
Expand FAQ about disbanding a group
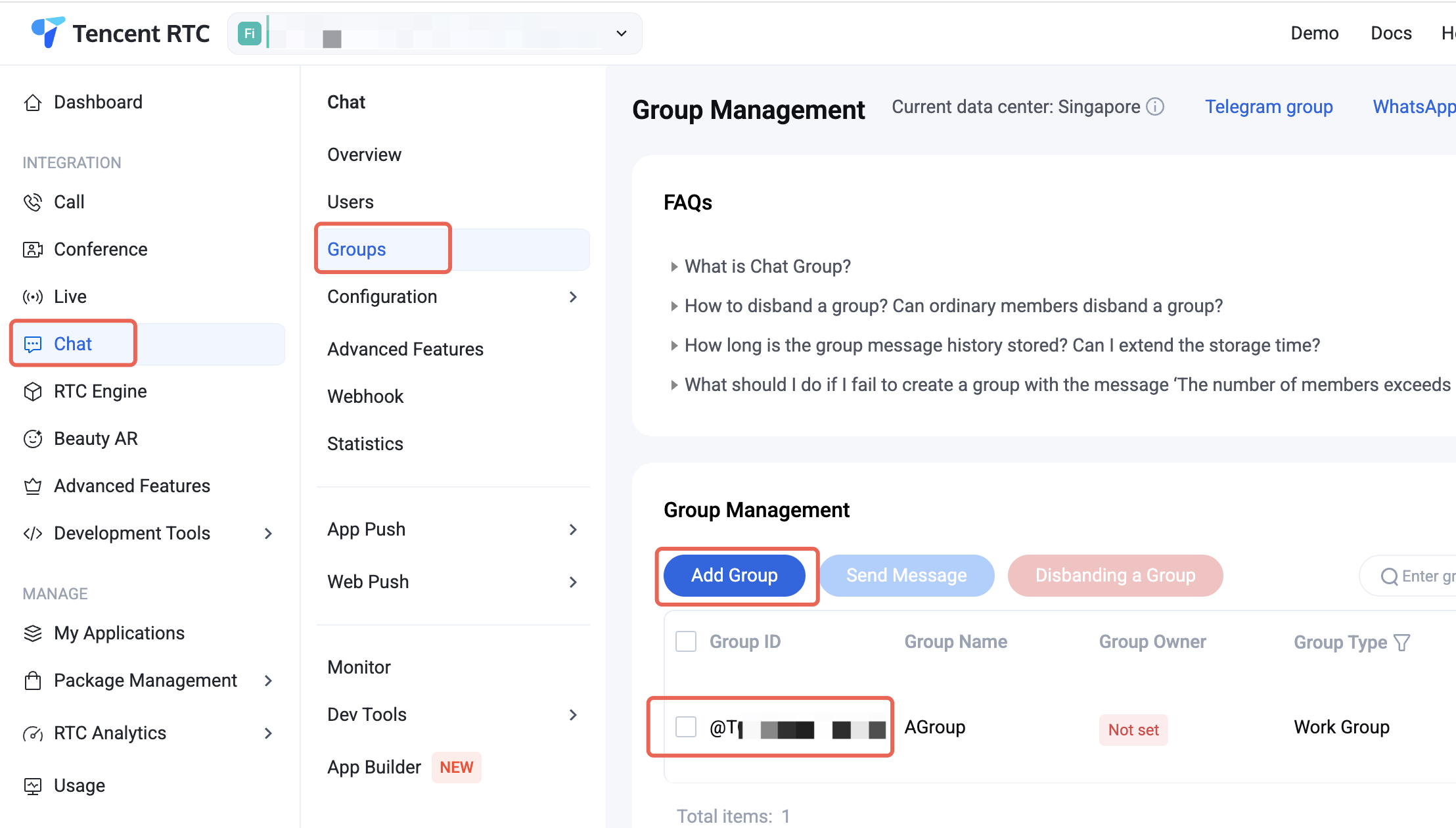coord(947,306)
